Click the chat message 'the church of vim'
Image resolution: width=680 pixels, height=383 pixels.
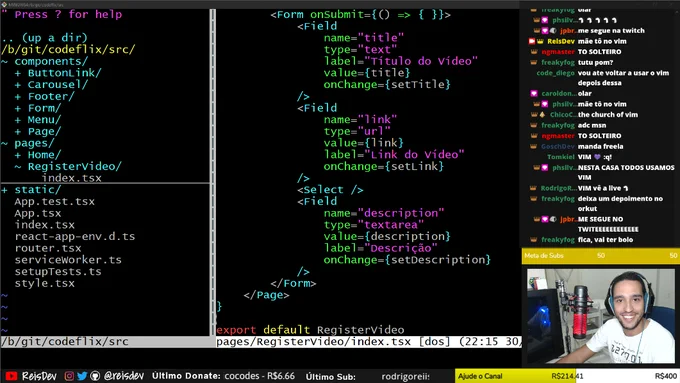coord(608,115)
